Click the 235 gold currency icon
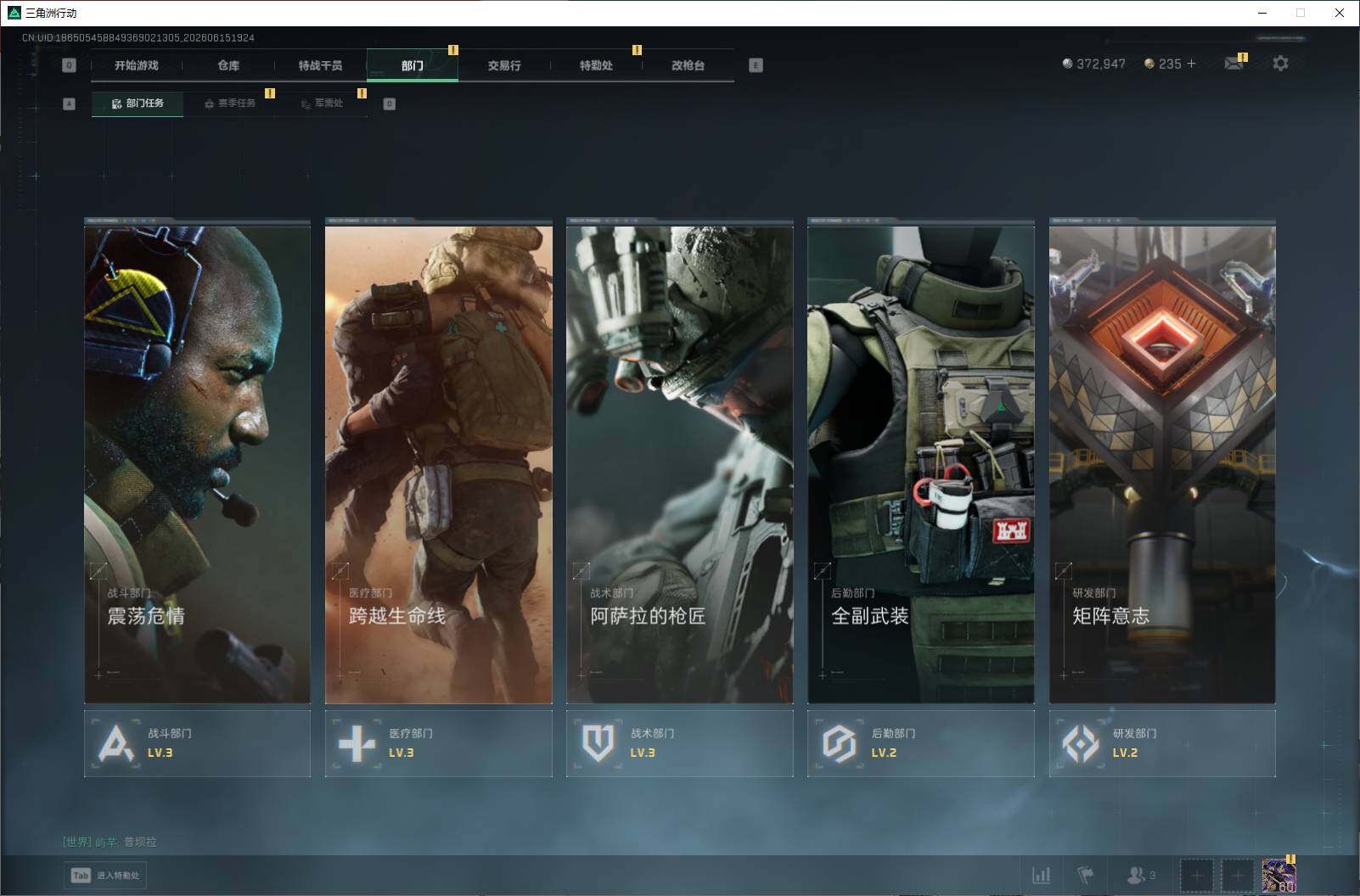Viewport: 1360px width, 896px height. click(1149, 64)
